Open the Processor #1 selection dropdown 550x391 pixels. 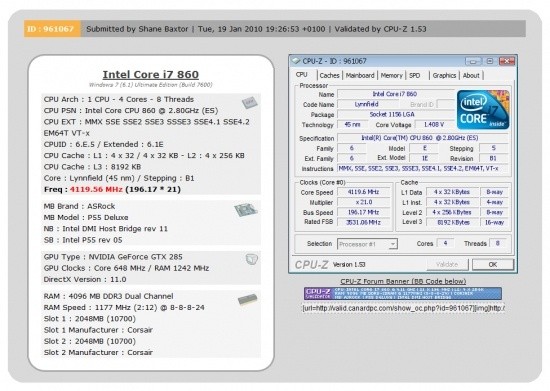367,244
